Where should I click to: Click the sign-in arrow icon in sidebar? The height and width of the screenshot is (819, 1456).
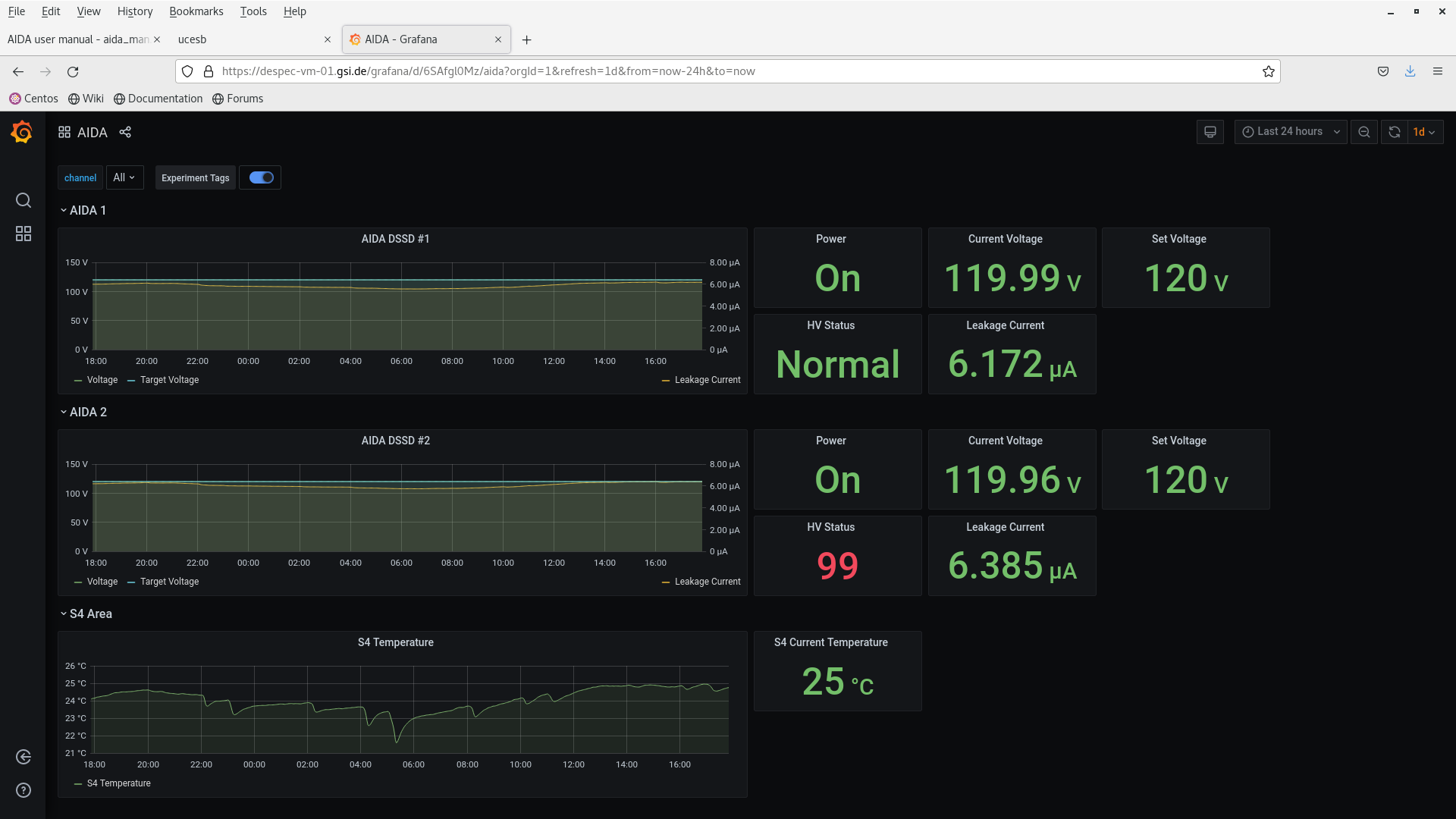pyautogui.click(x=24, y=757)
